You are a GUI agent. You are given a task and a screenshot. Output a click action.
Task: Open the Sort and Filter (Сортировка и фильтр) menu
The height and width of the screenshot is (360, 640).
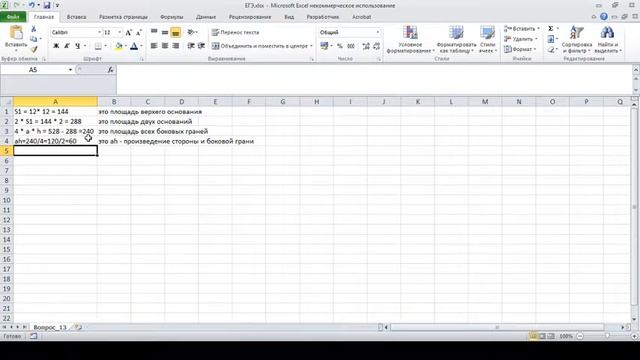[x=576, y=39]
